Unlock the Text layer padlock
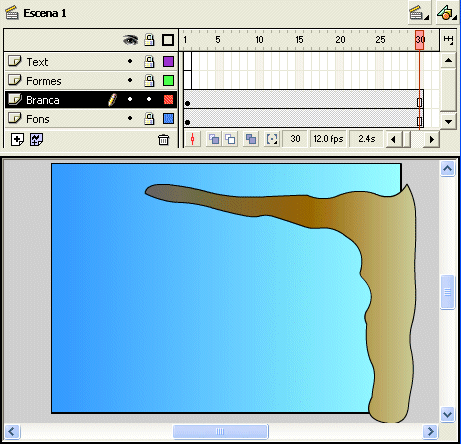The image size is (461, 444). point(149,62)
